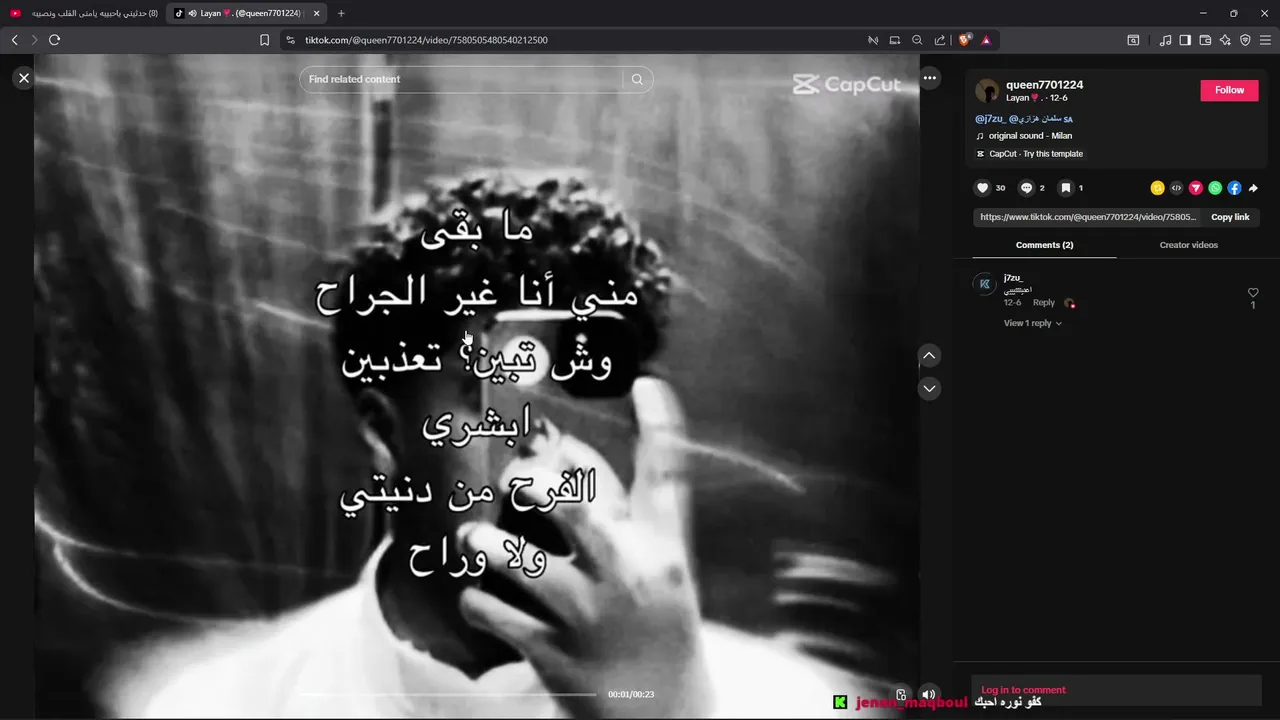Open Brave Rewards triangle icon
This screenshot has width=1280, height=720.
click(986, 40)
